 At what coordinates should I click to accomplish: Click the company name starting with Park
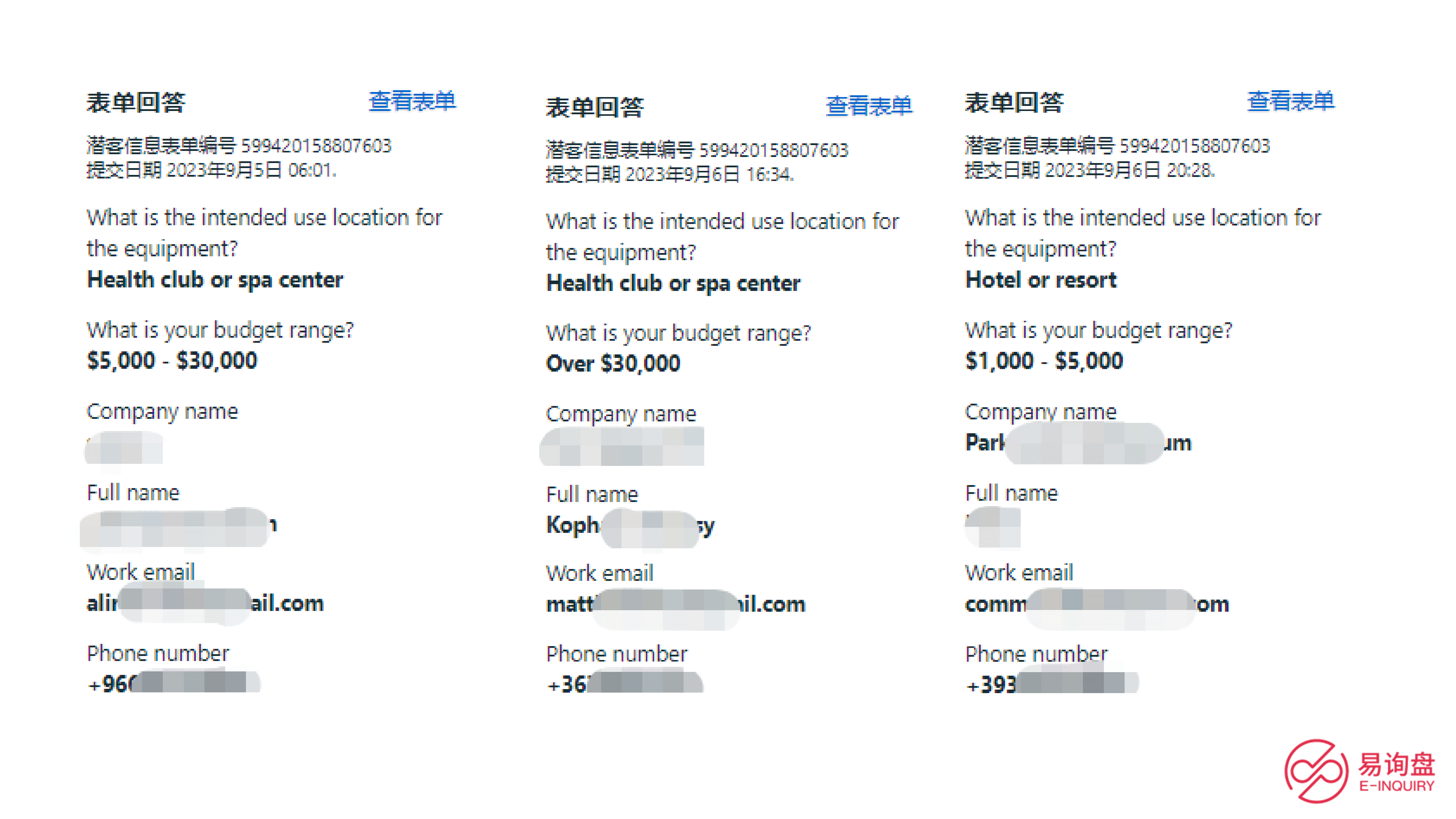coord(1078,443)
